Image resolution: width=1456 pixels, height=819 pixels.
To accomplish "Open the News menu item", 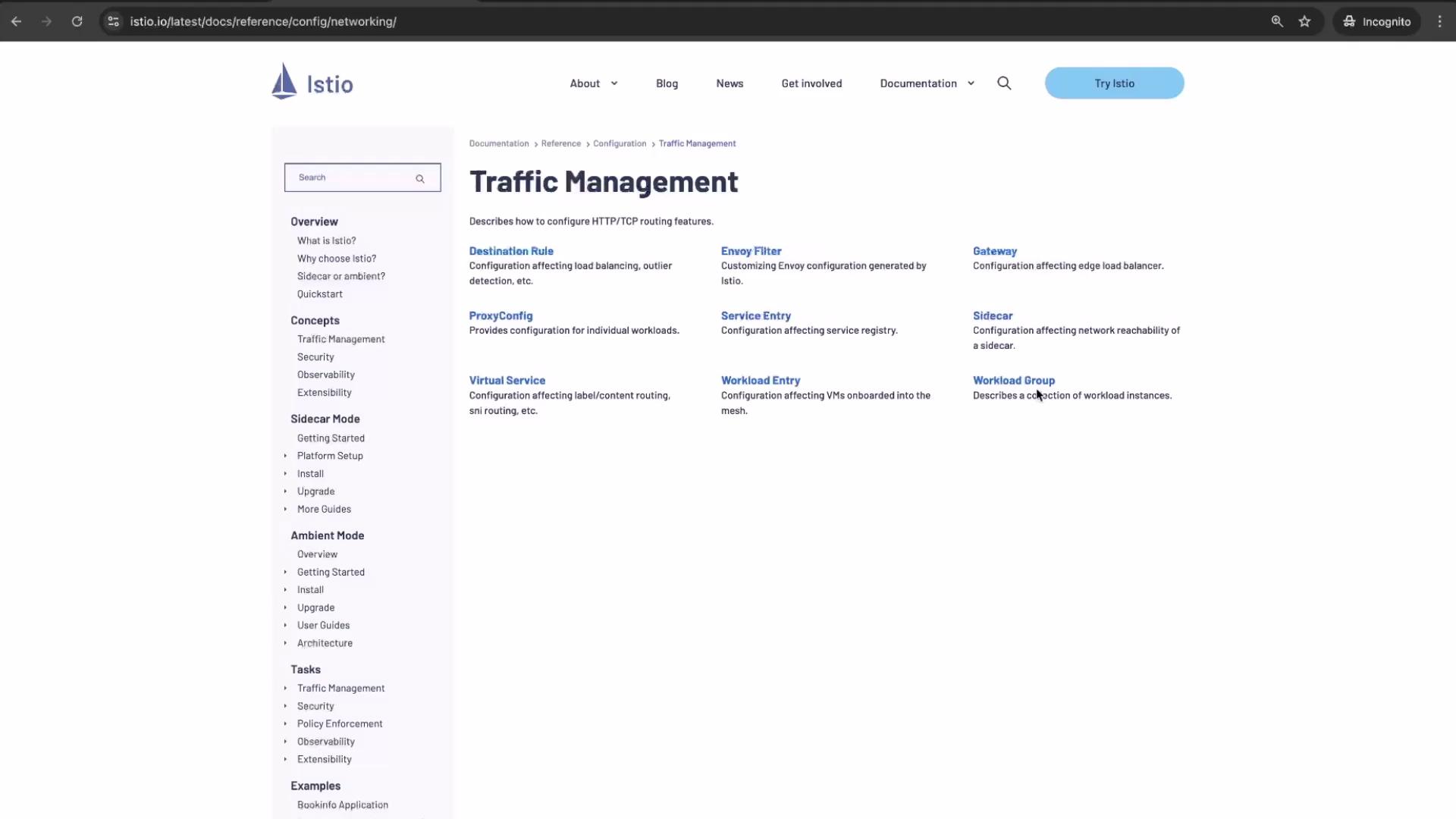I will (730, 83).
